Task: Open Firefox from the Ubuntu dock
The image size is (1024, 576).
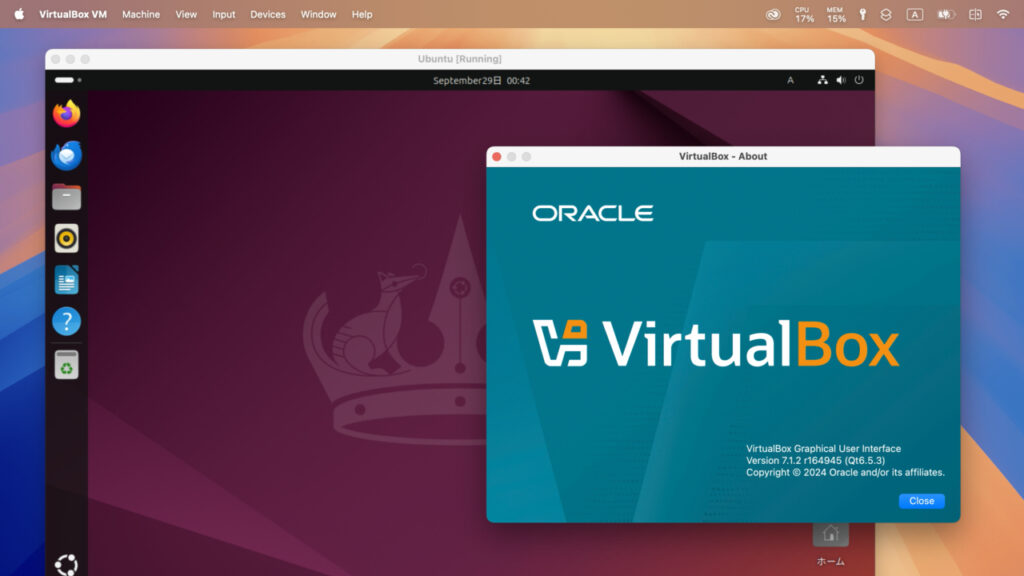Action: [x=66, y=114]
